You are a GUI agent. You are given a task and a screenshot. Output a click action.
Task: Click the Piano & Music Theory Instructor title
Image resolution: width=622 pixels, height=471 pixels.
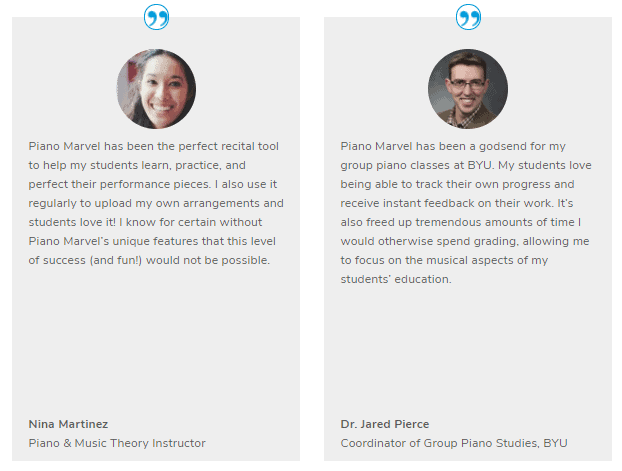[x=117, y=443]
